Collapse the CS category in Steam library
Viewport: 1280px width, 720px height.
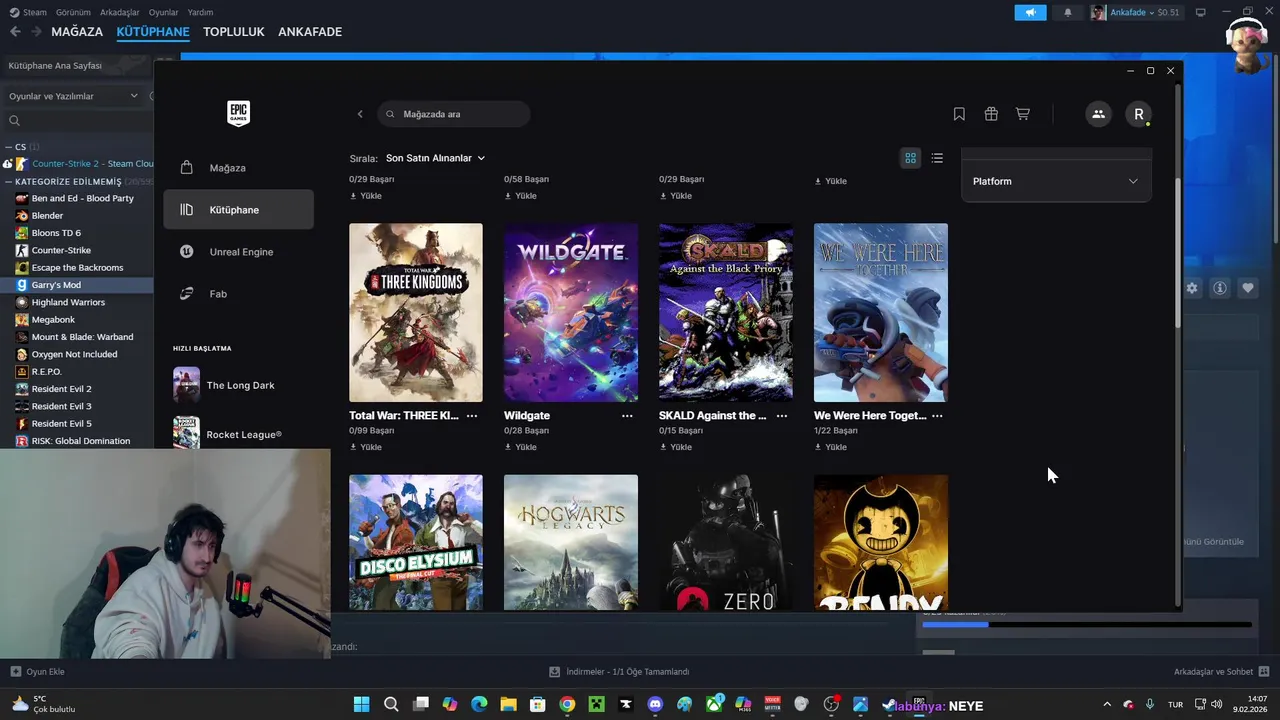click(8, 147)
